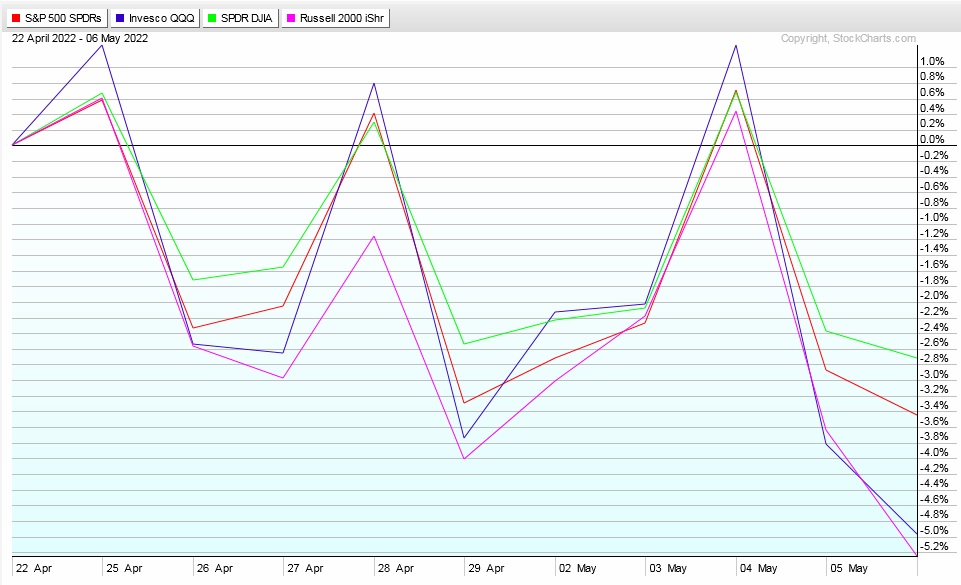Click the '-5.0%' y-axis label
The image size is (961, 585).
[x=934, y=530]
